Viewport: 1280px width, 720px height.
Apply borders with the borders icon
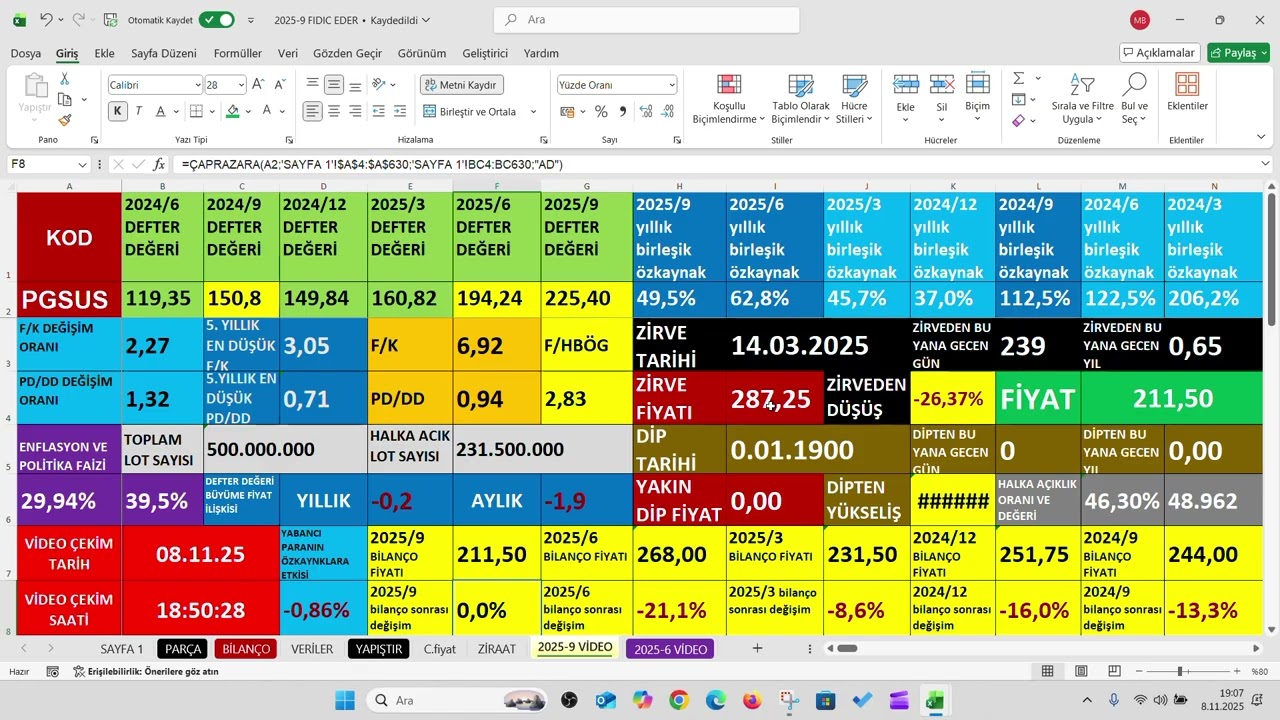click(x=196, y=111)
